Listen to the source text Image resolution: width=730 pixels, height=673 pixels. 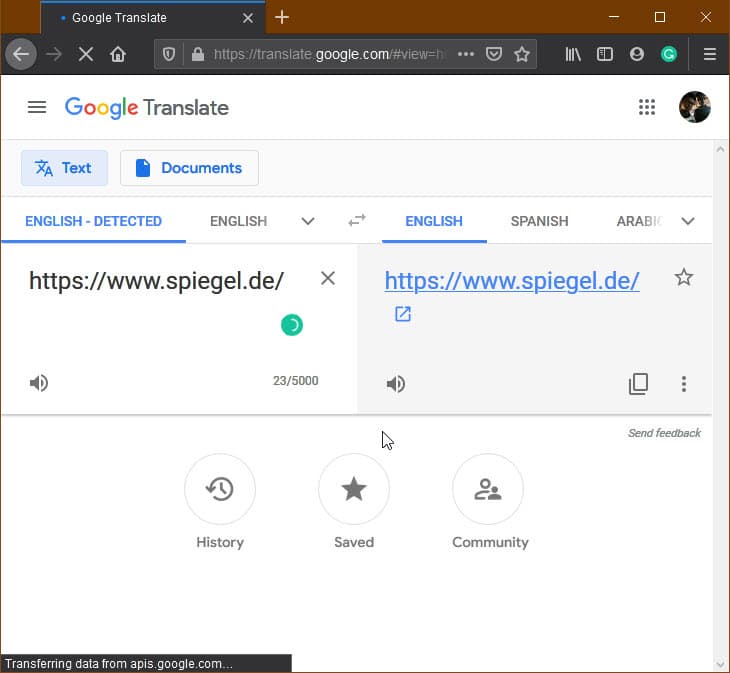[39, 383]
